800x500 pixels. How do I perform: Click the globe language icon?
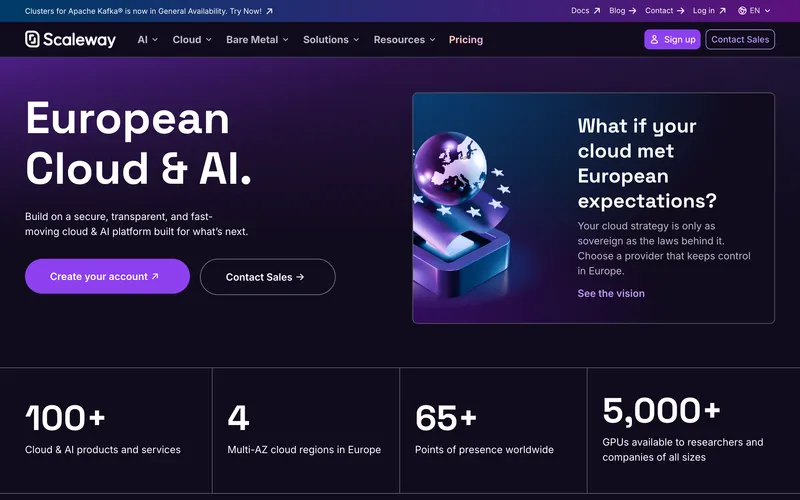[742, 11]
